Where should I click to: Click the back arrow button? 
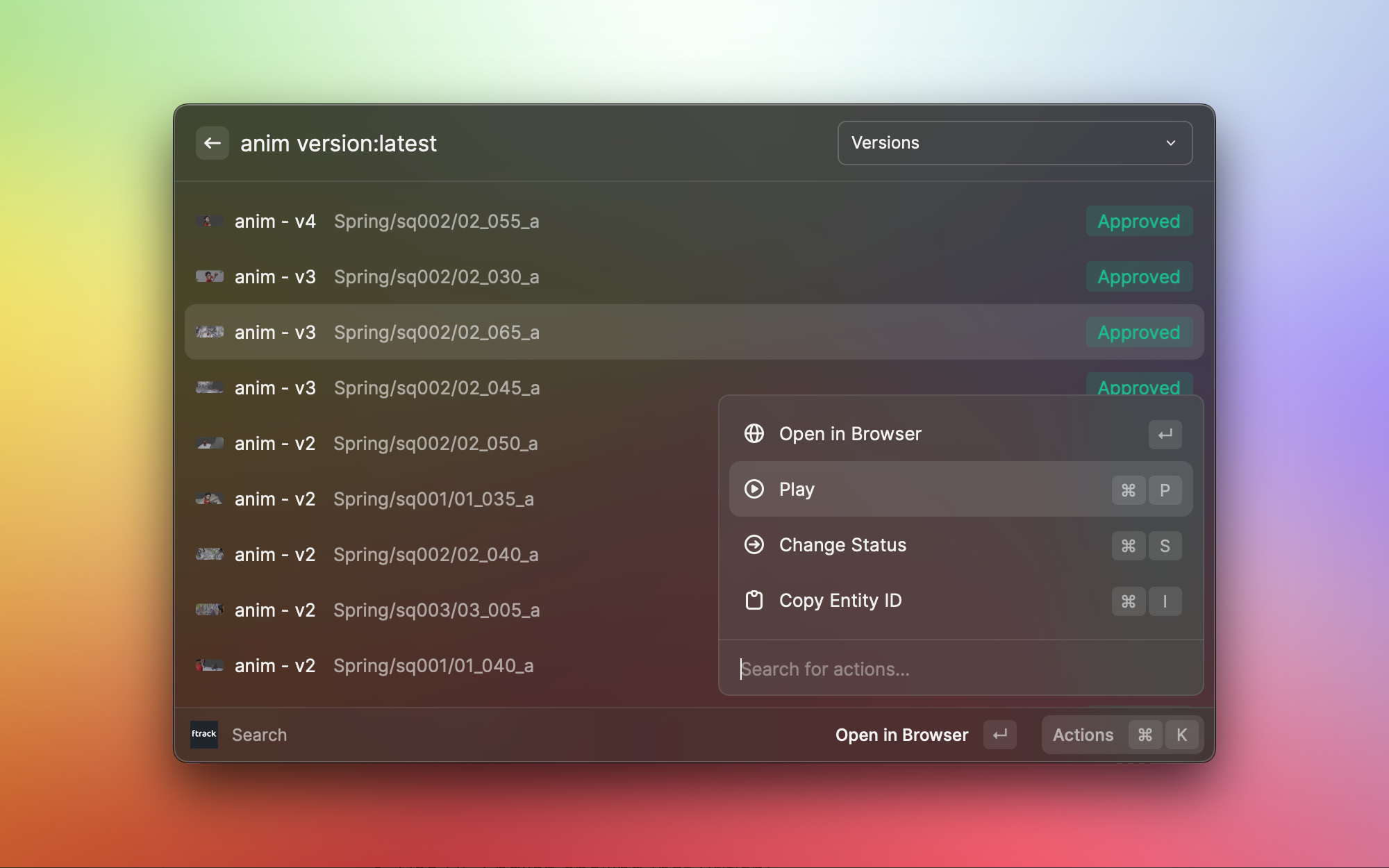(x=212, y=143)
